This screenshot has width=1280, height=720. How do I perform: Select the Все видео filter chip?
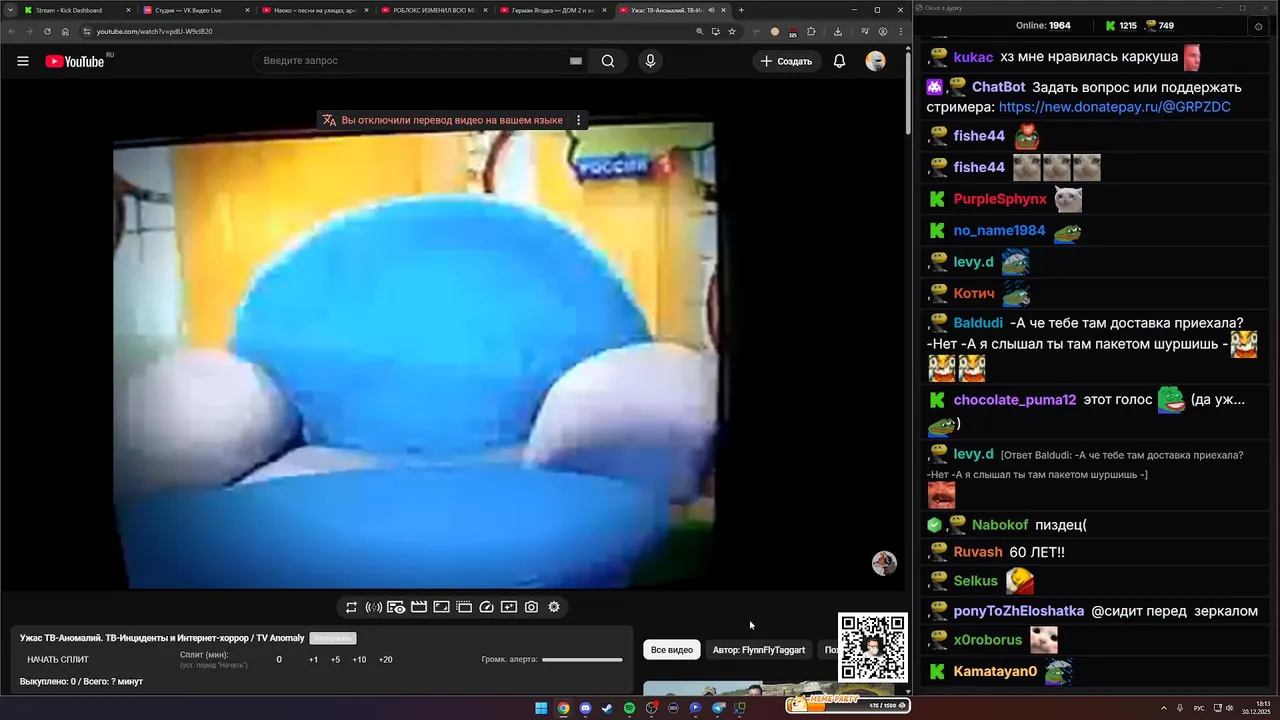pyautogui.click(x=672, y=650)
